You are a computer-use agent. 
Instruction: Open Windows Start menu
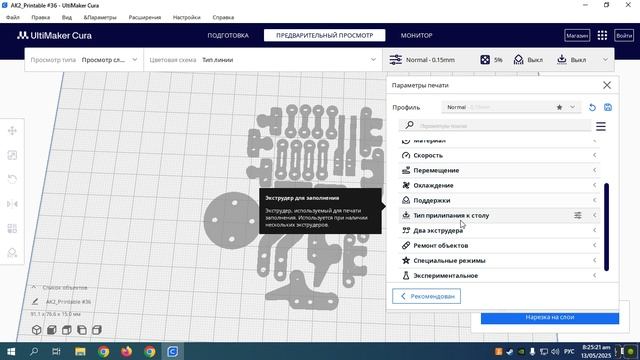11,351
